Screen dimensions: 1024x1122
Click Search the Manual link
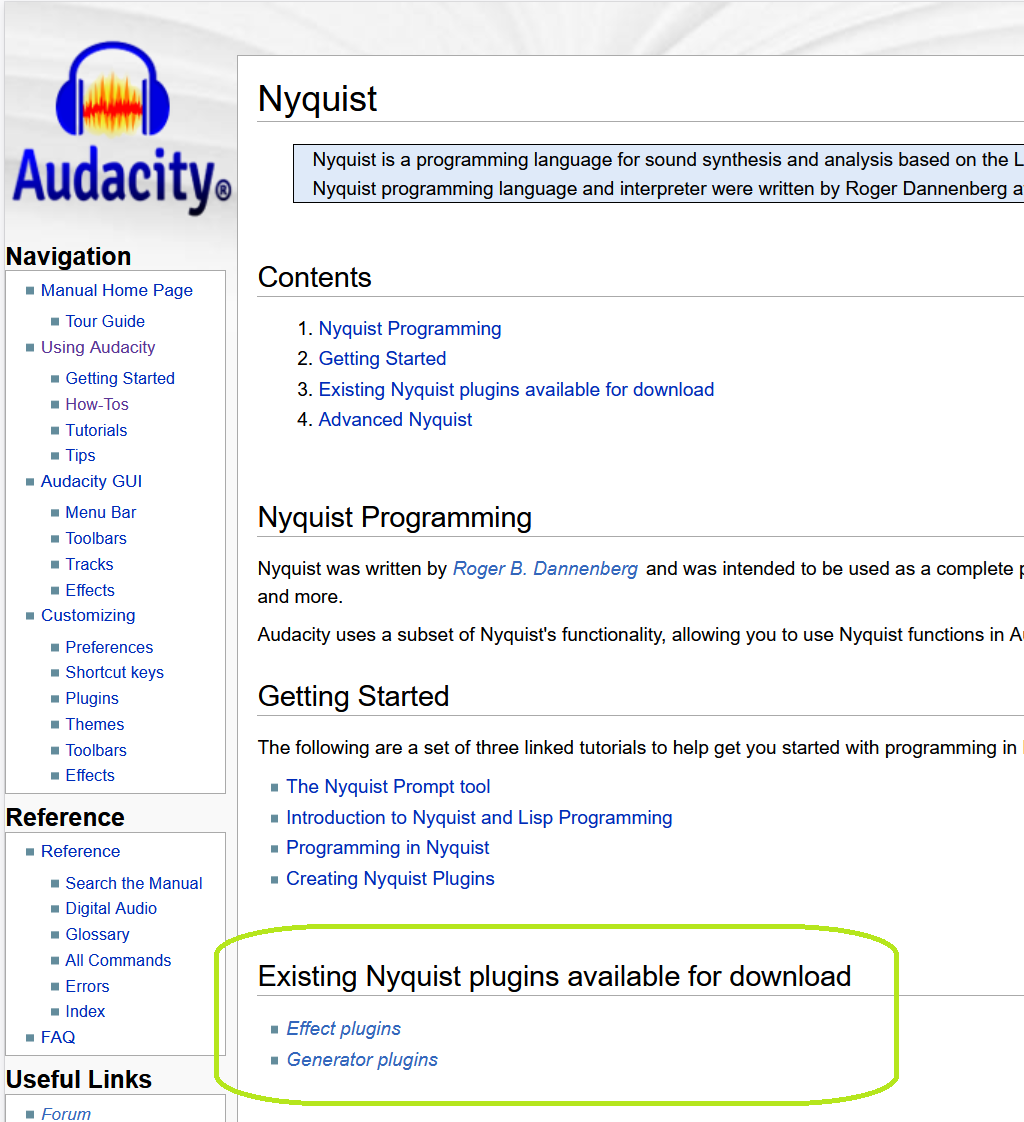tap(133, 883)
